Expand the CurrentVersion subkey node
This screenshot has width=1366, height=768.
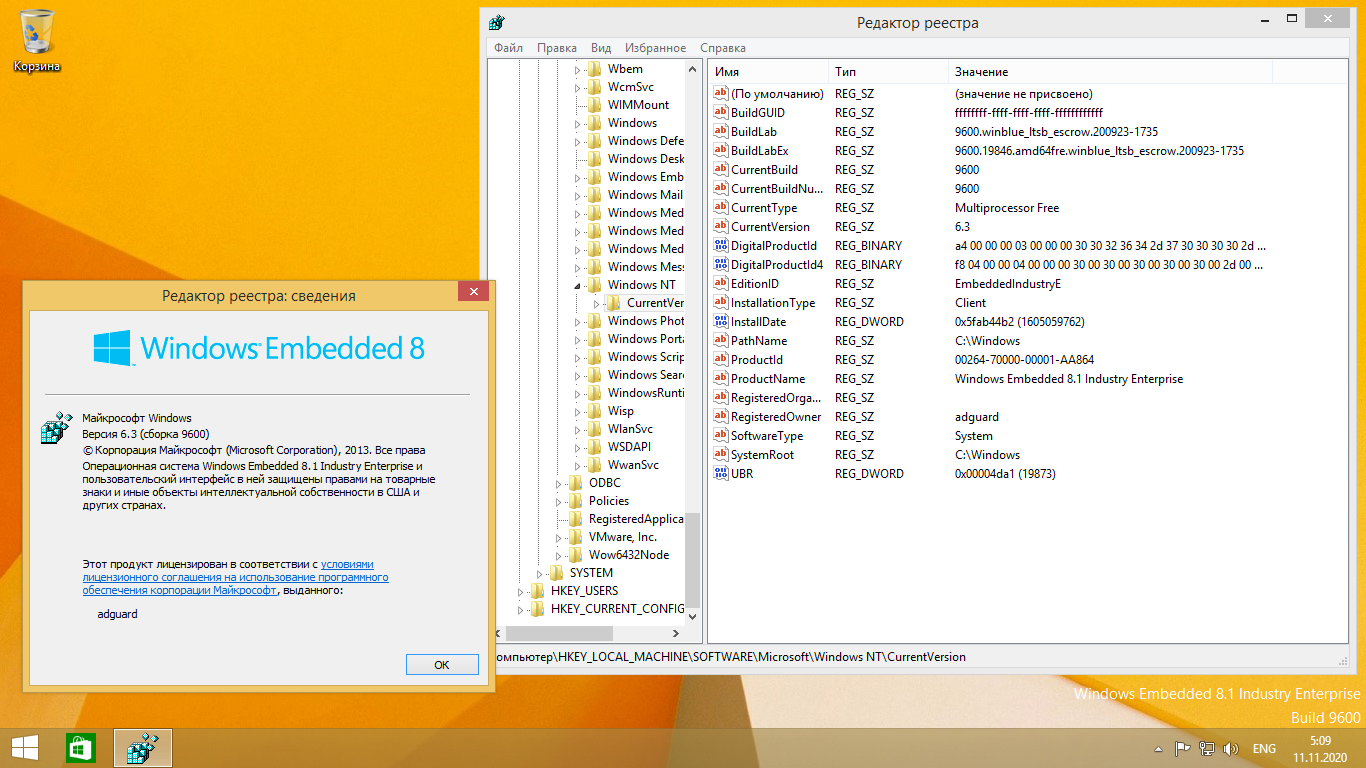click(596, 303)
